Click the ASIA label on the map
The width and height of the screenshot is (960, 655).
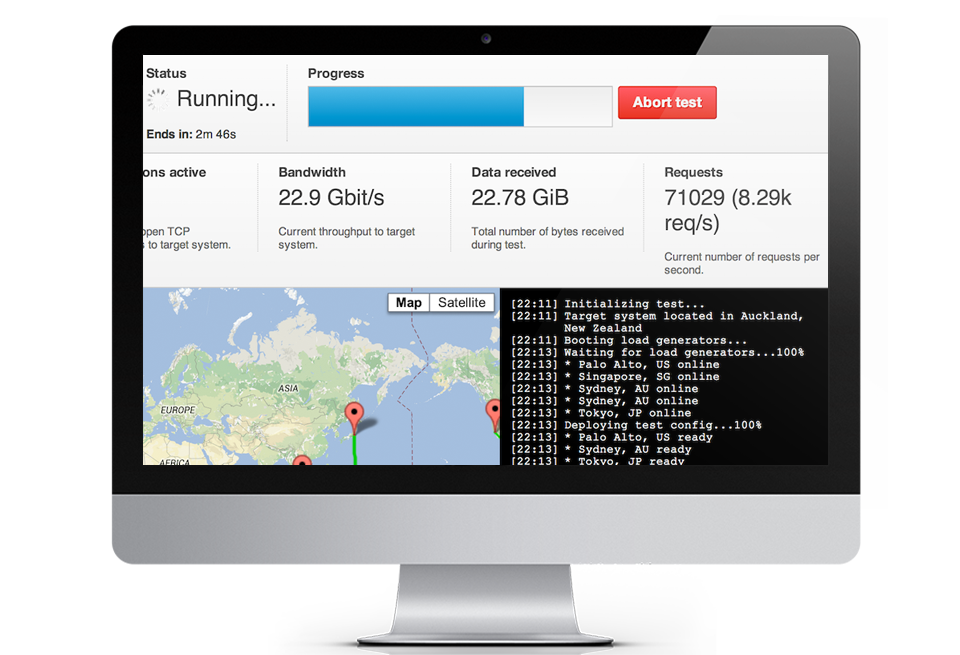(x=288, y=388)
